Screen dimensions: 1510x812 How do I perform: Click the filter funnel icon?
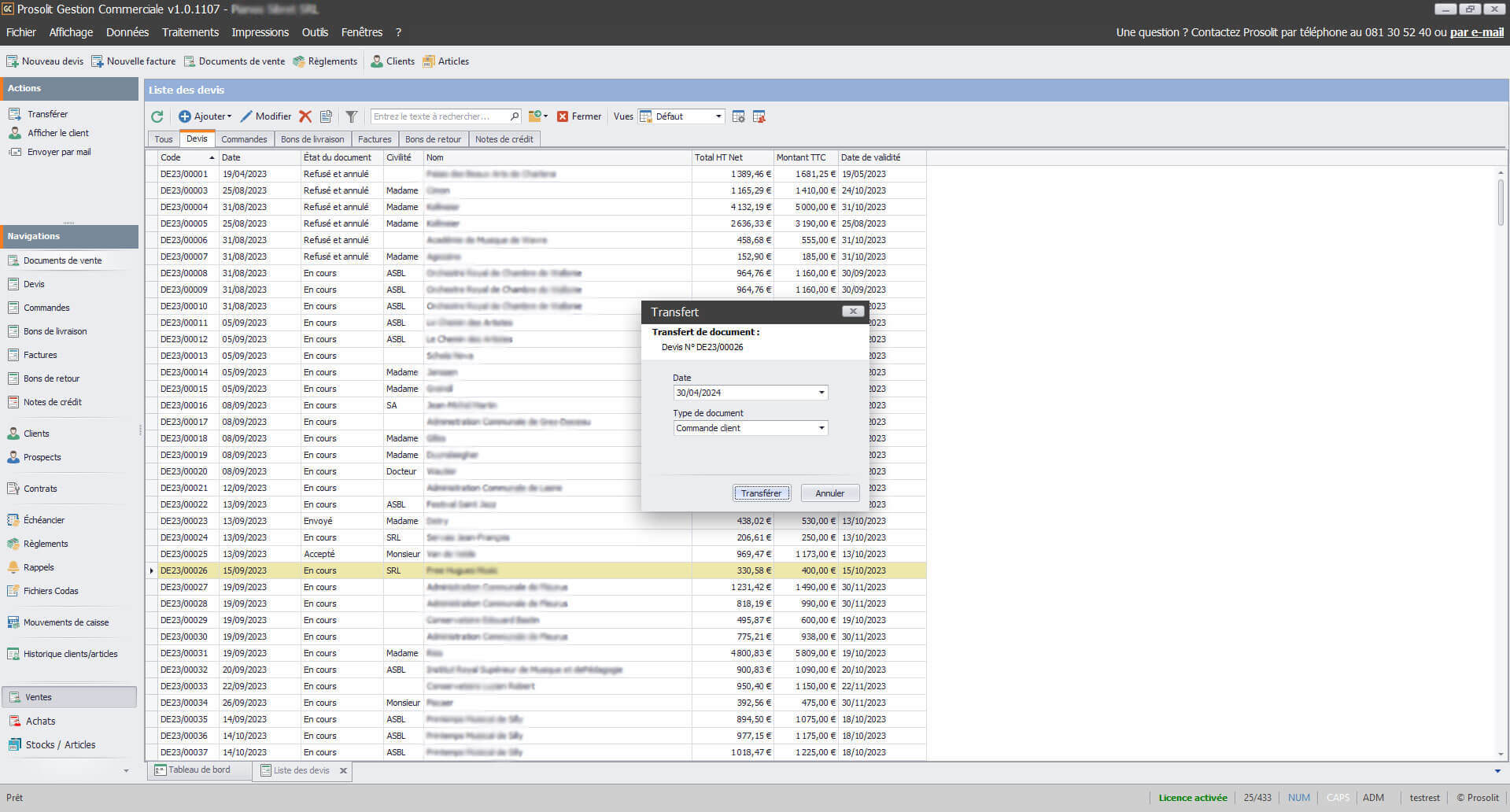point(352,116)
